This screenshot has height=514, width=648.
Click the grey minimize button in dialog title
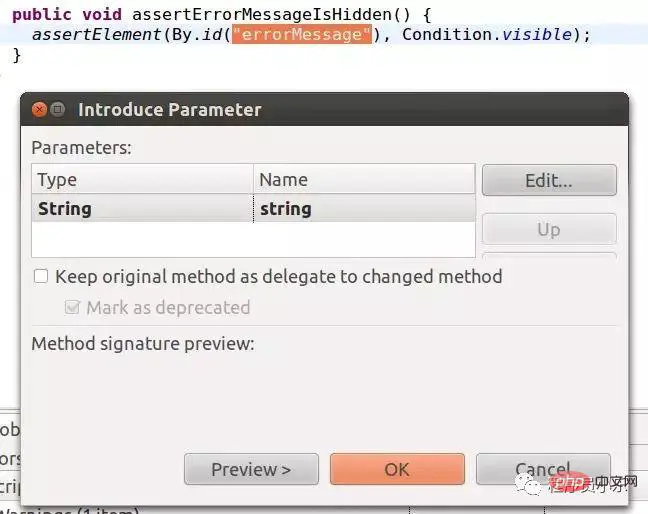click(x=58, y=110)
